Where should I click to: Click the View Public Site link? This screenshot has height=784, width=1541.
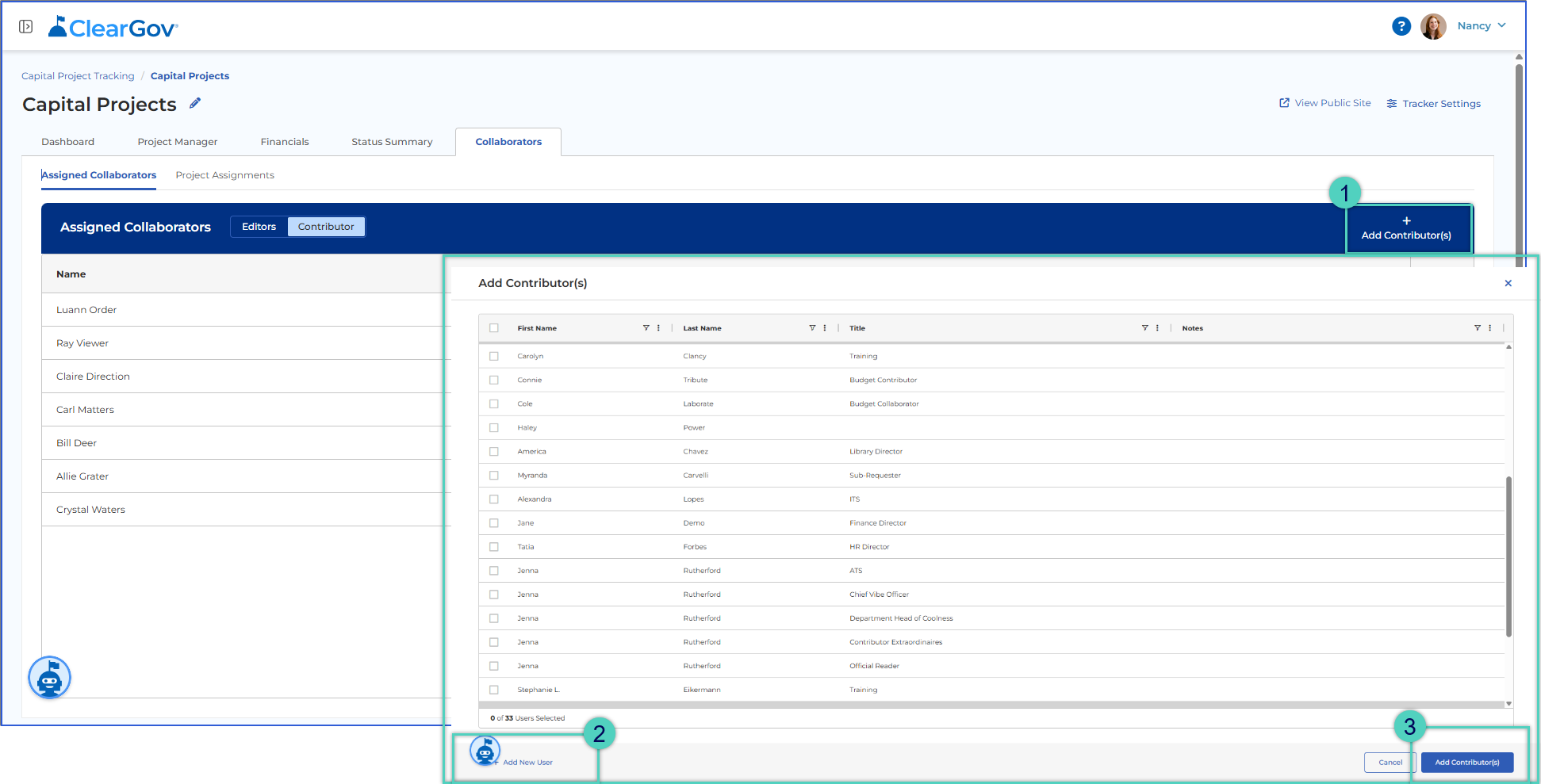click(1325, 103)
